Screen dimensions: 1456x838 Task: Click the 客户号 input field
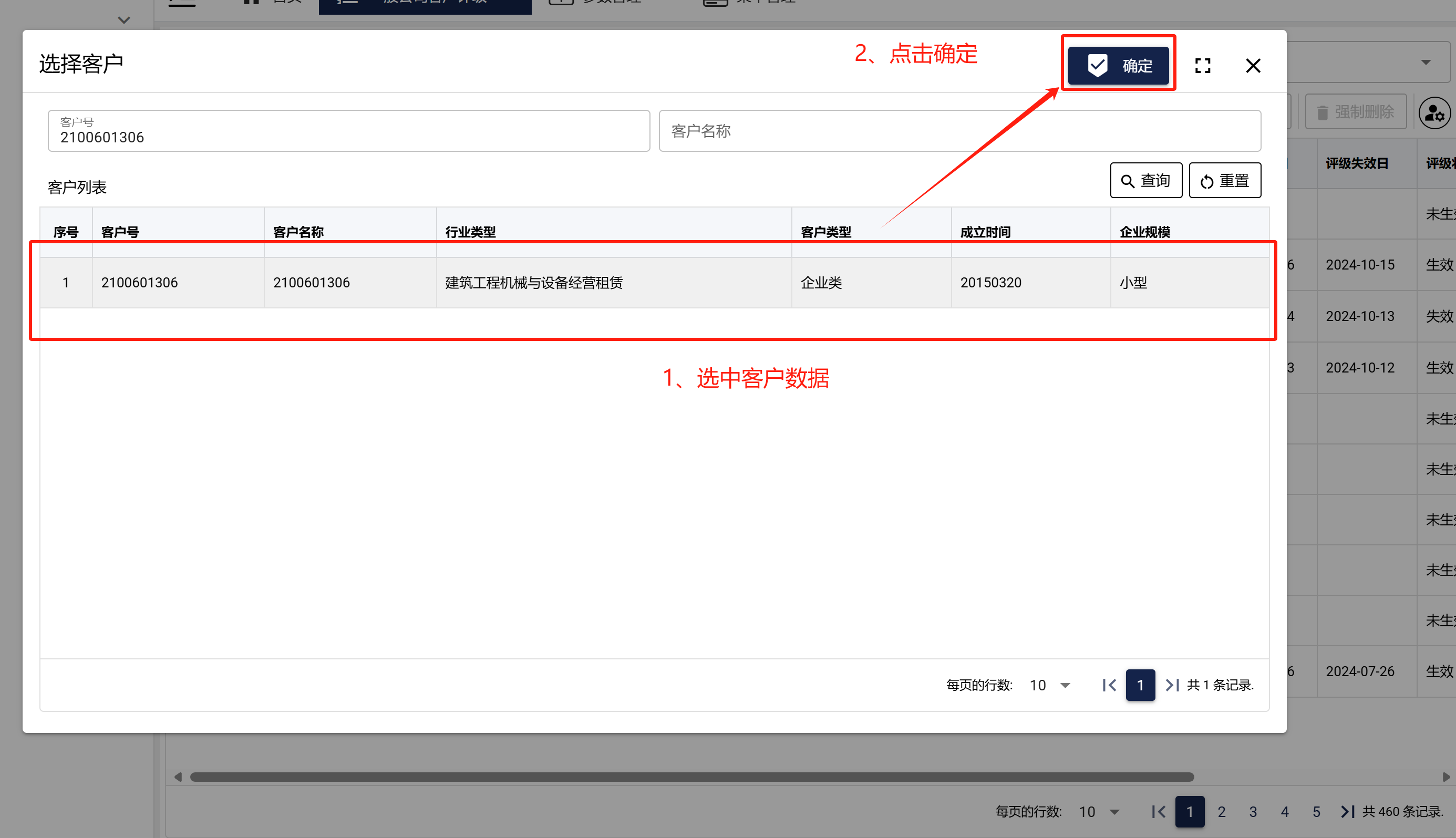(348, 132)
